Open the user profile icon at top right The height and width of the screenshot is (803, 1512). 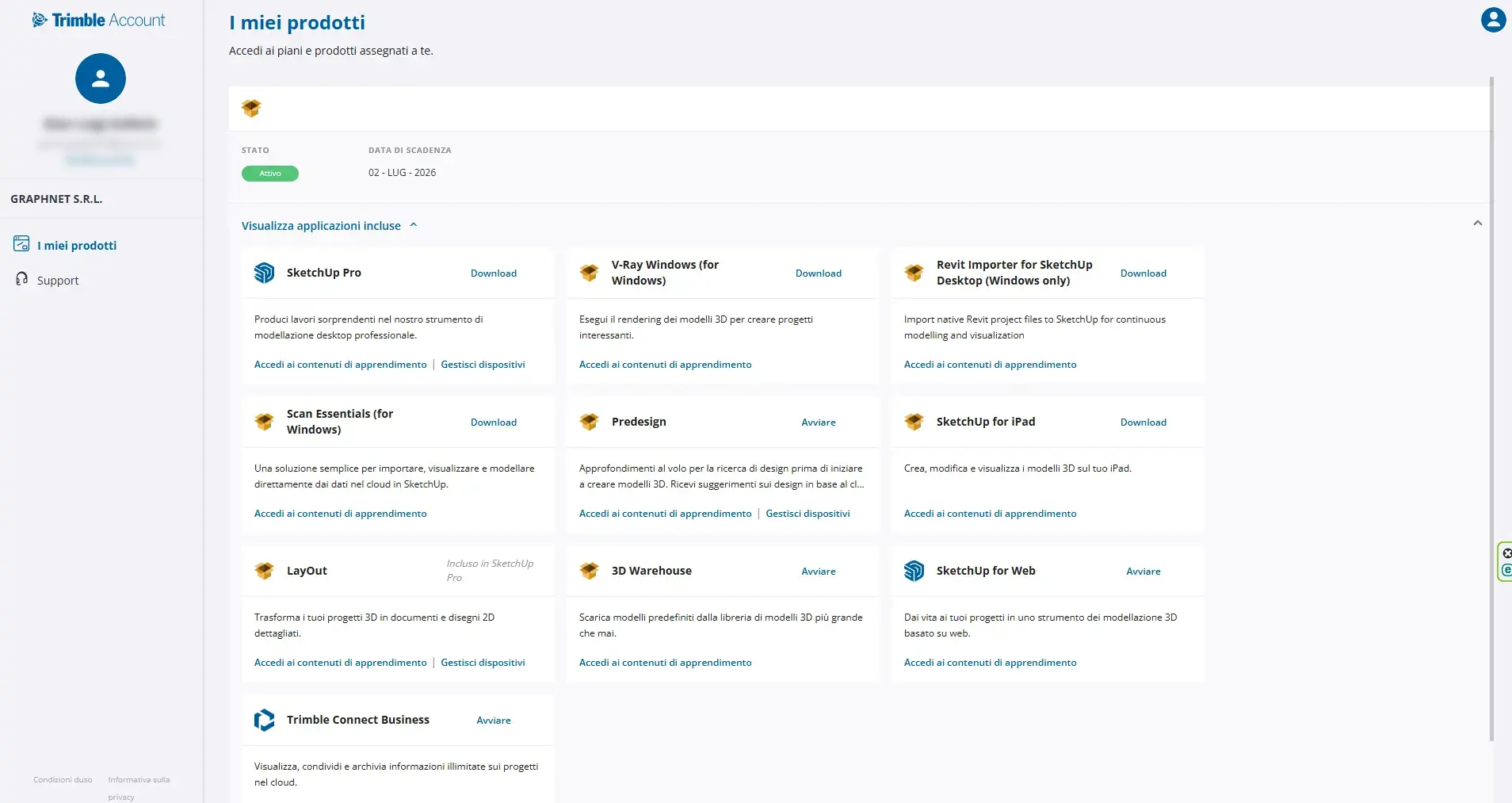tap(1493, 19)
